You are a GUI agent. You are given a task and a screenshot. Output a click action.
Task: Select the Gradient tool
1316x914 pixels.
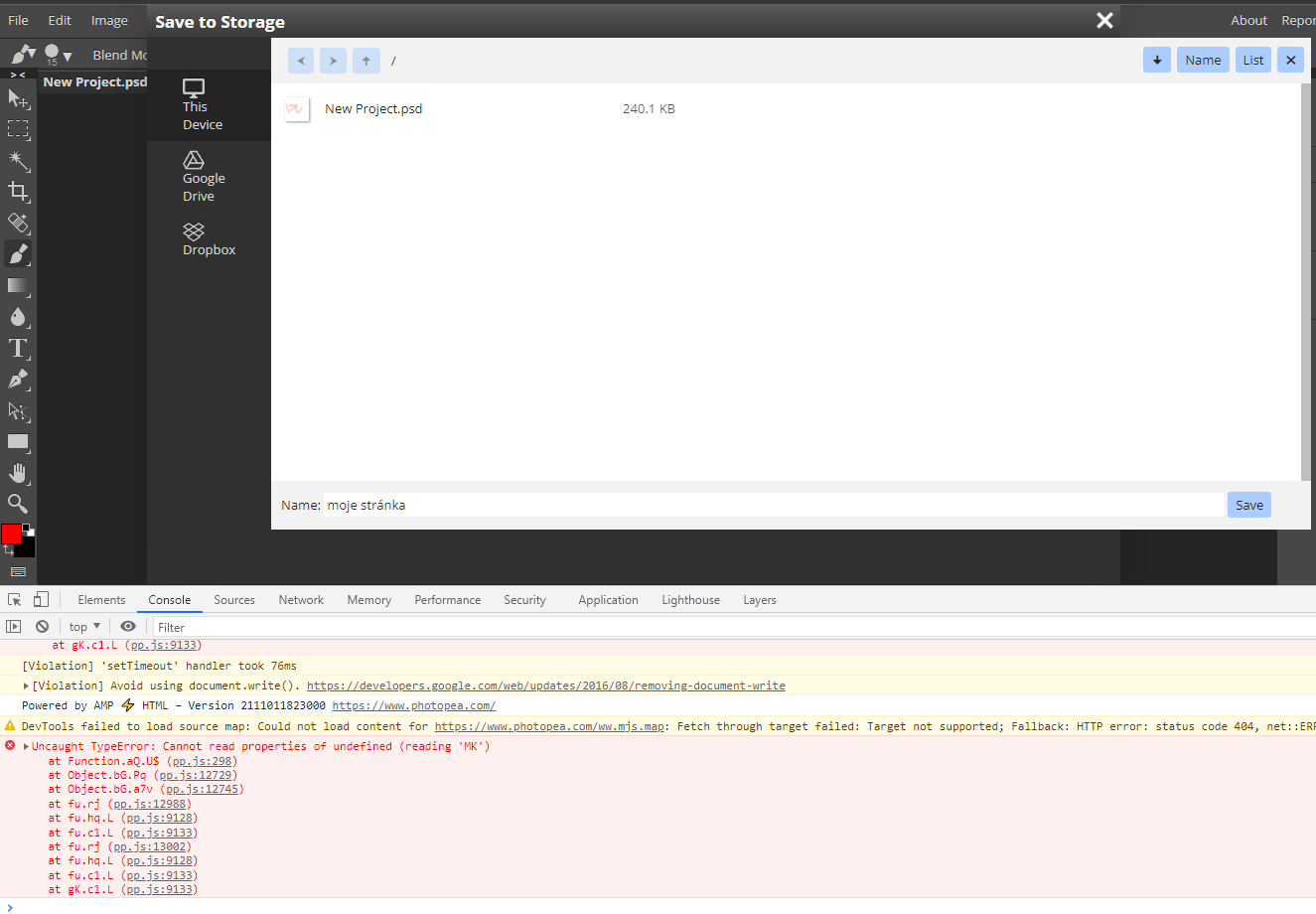(x=18, y=286)
